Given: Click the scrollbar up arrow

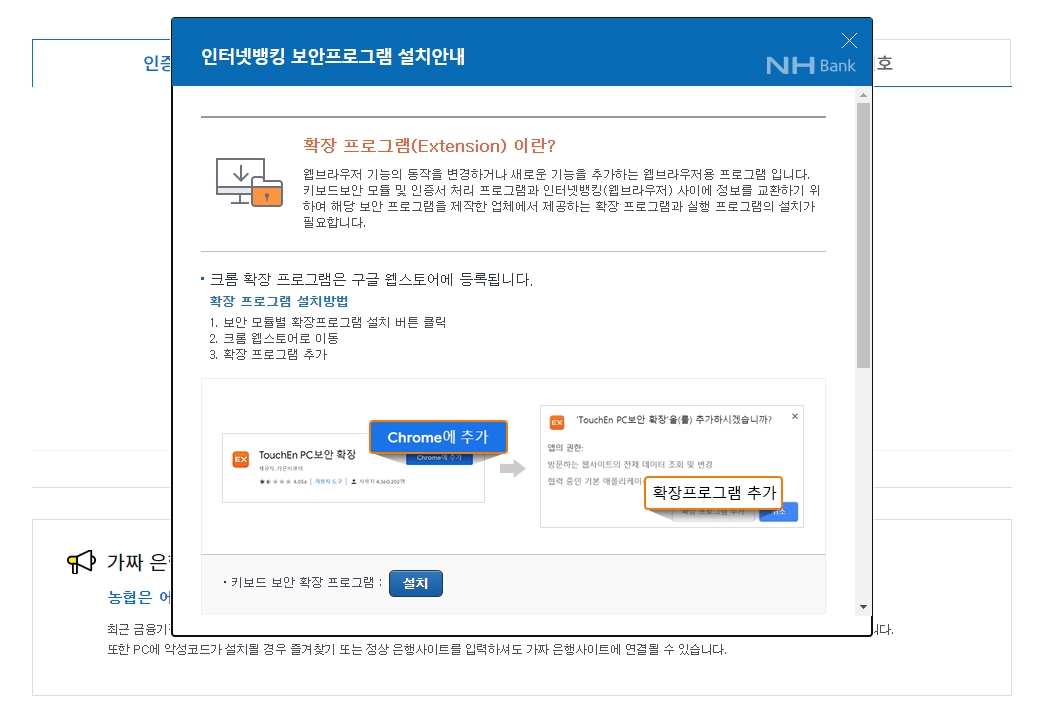Looking at the screenshot, I should [861, 96].
